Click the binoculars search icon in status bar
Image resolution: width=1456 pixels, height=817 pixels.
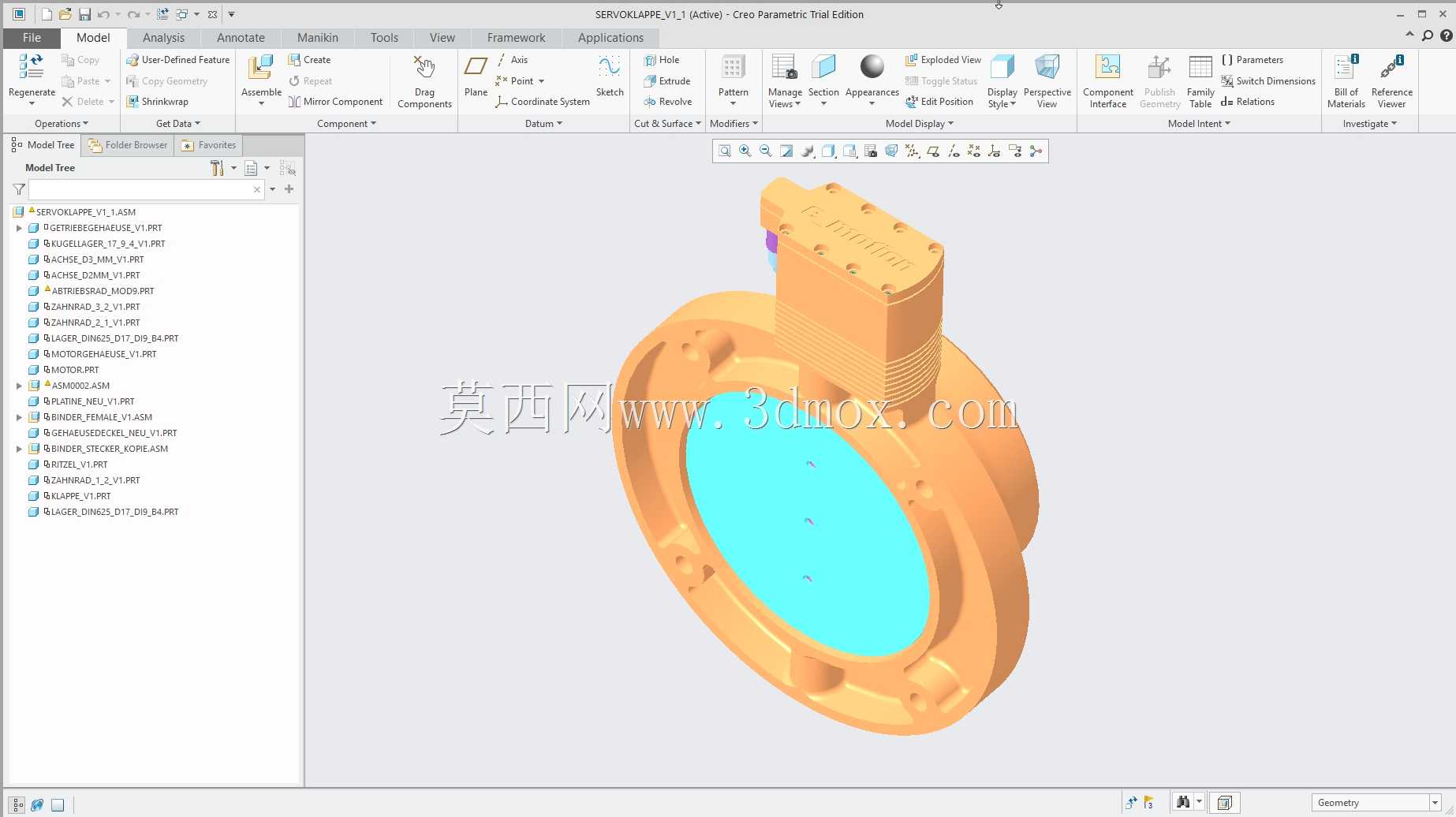pyautogui.click(x=1182, y=802)
